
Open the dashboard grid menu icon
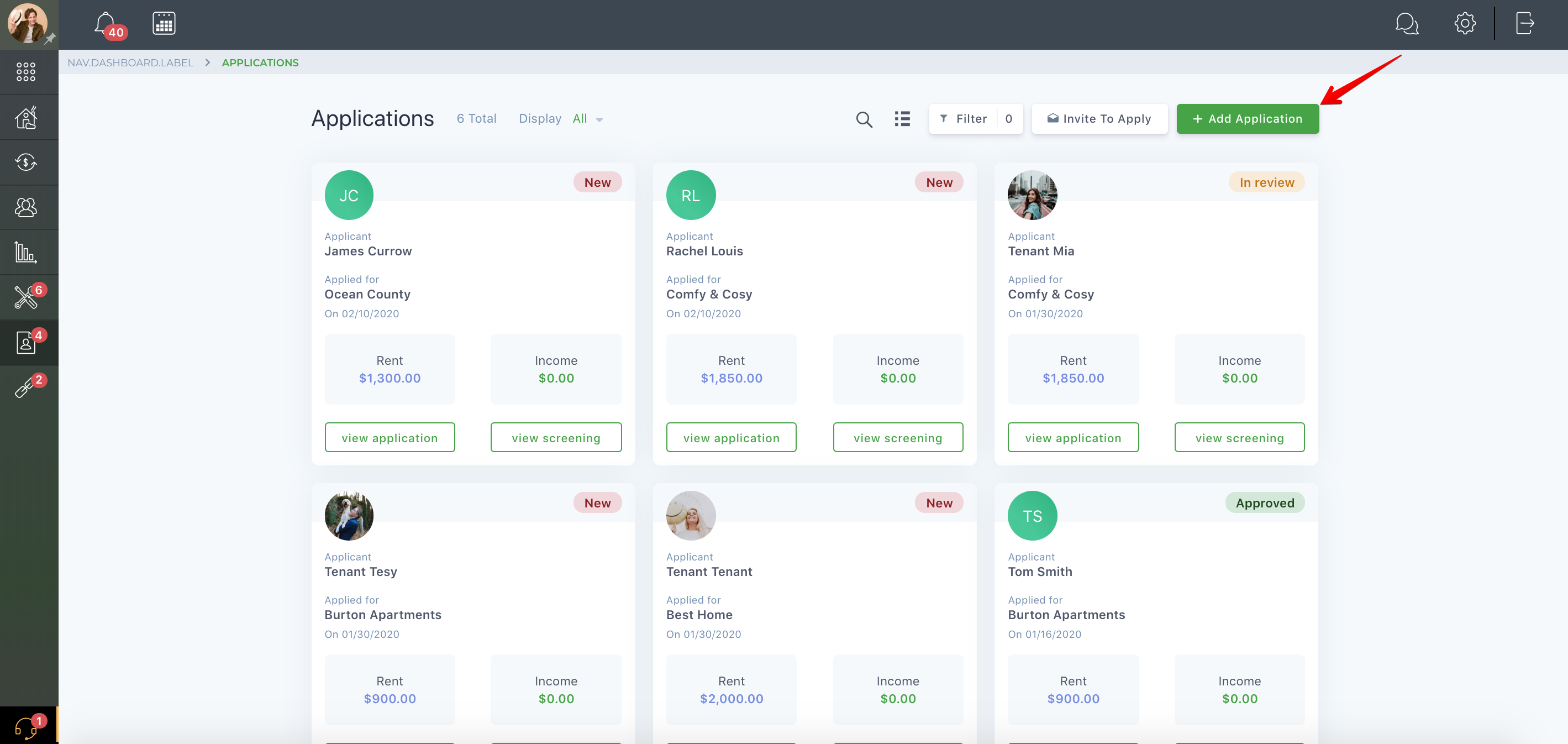[x=25, y=72]
